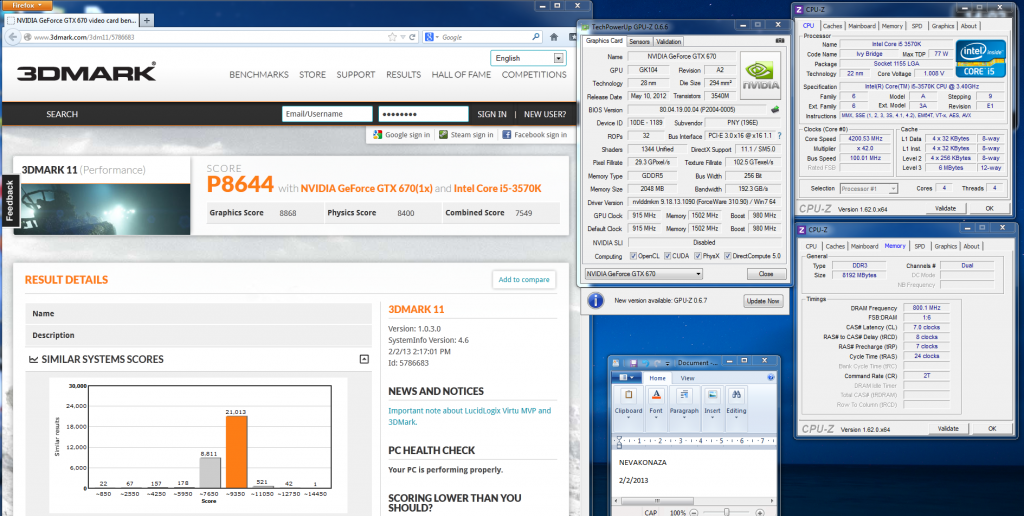The height and width of the screenshot is (516, 1024).
Task: Open the Firefox menu button
Action: click(x=27, y=5)
